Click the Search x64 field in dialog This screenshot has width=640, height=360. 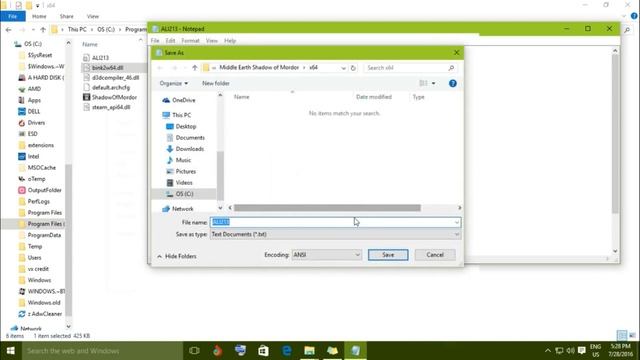[x=410, y=68]
